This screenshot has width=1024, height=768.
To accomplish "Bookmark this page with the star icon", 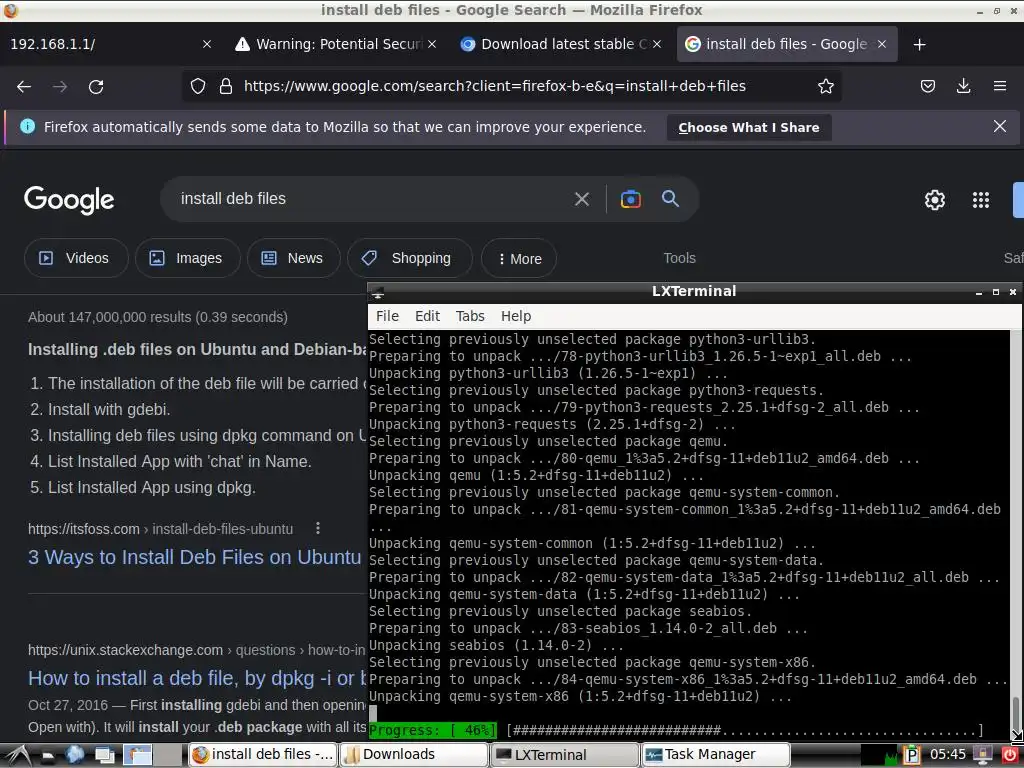I will 825,86.
